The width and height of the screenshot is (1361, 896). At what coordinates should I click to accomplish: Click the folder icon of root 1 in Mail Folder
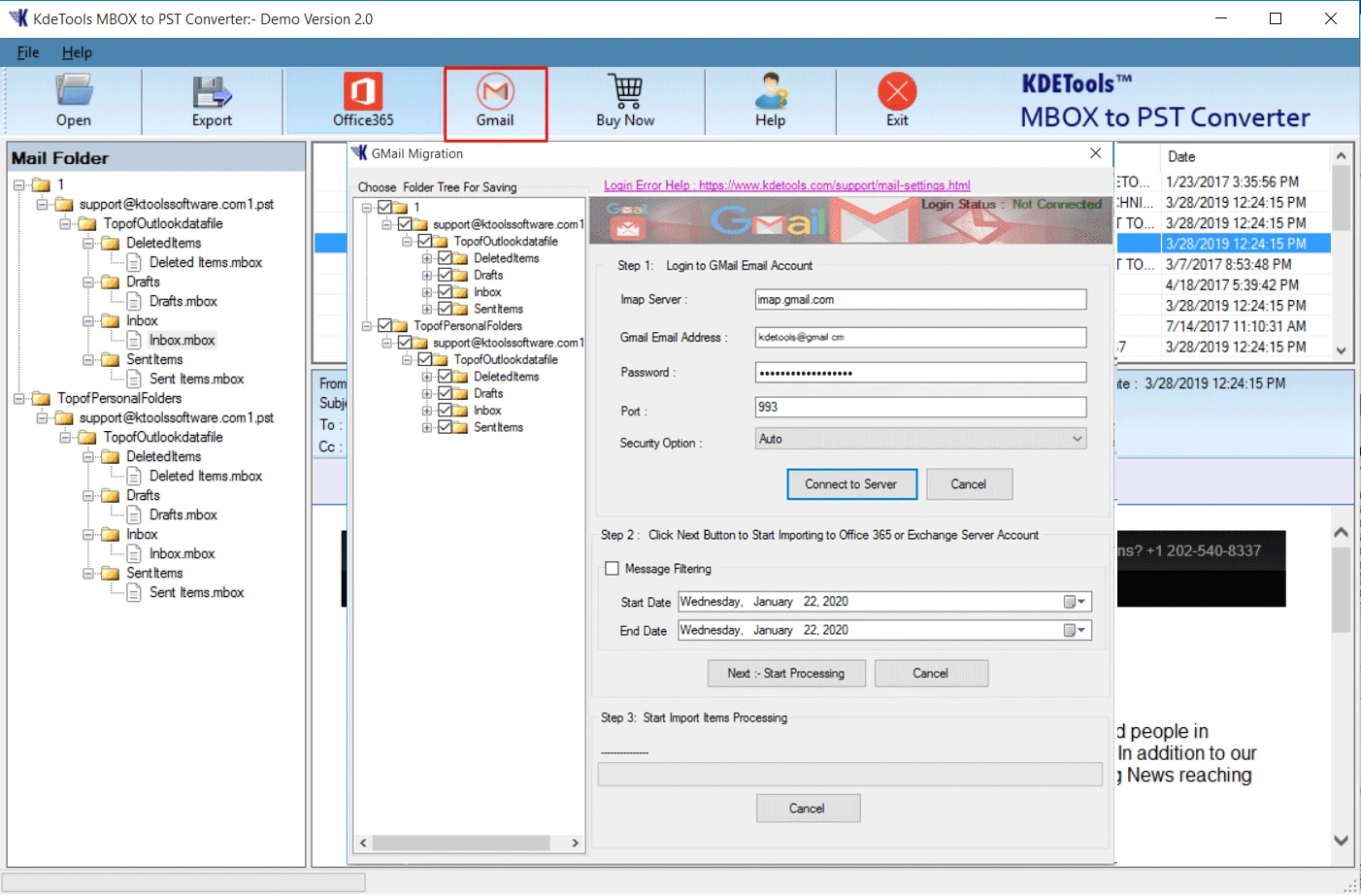pos(42,184)
